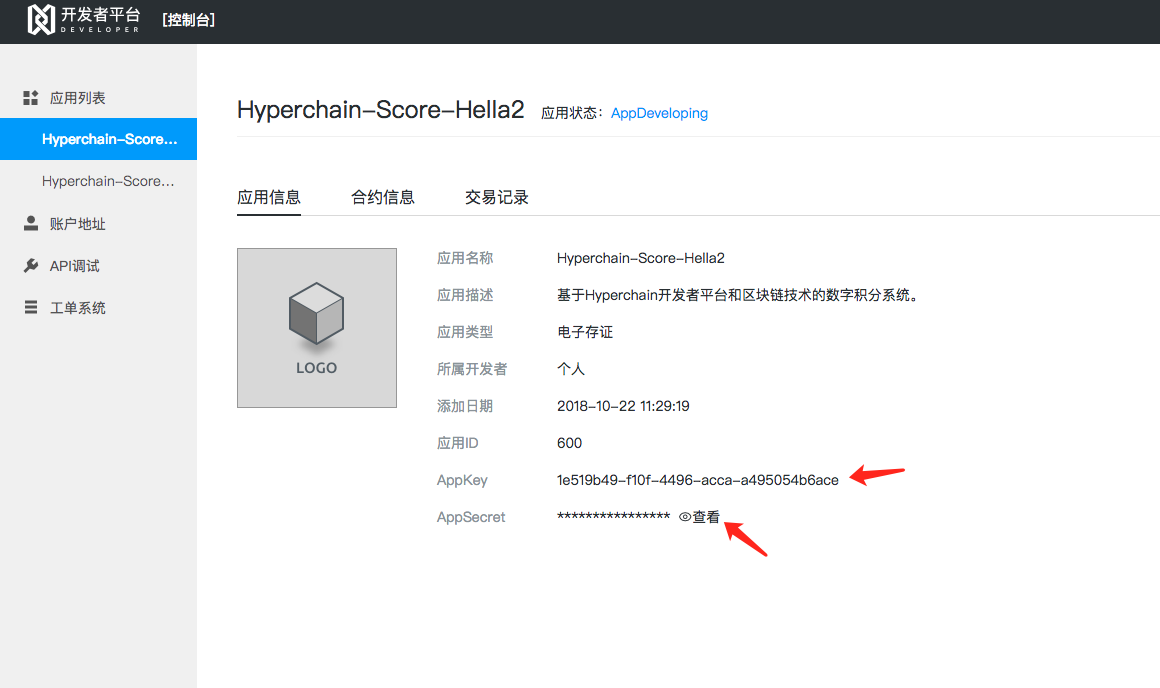Switch to the 交易记录 tab
The height and width of the screenshot is (688, 1160).
496,198
